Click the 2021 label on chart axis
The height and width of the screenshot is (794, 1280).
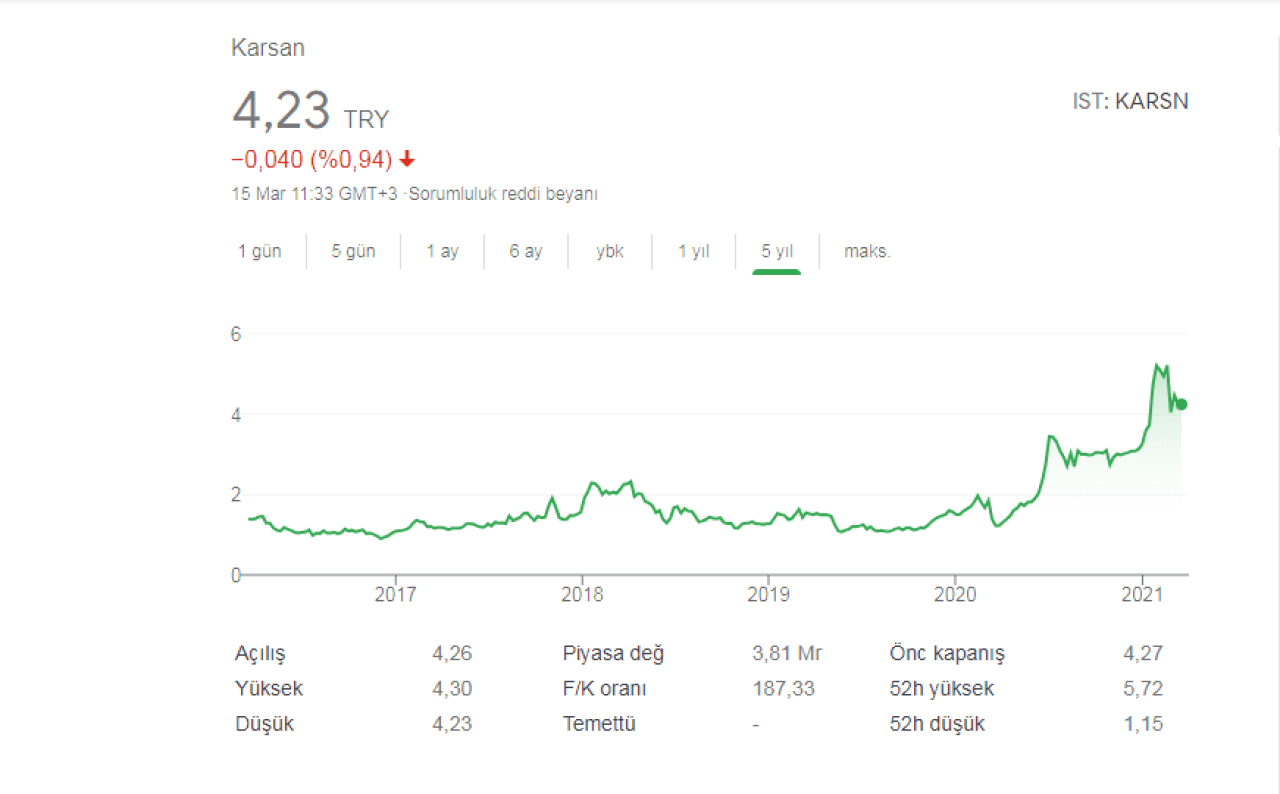[x=1142, y=594]
